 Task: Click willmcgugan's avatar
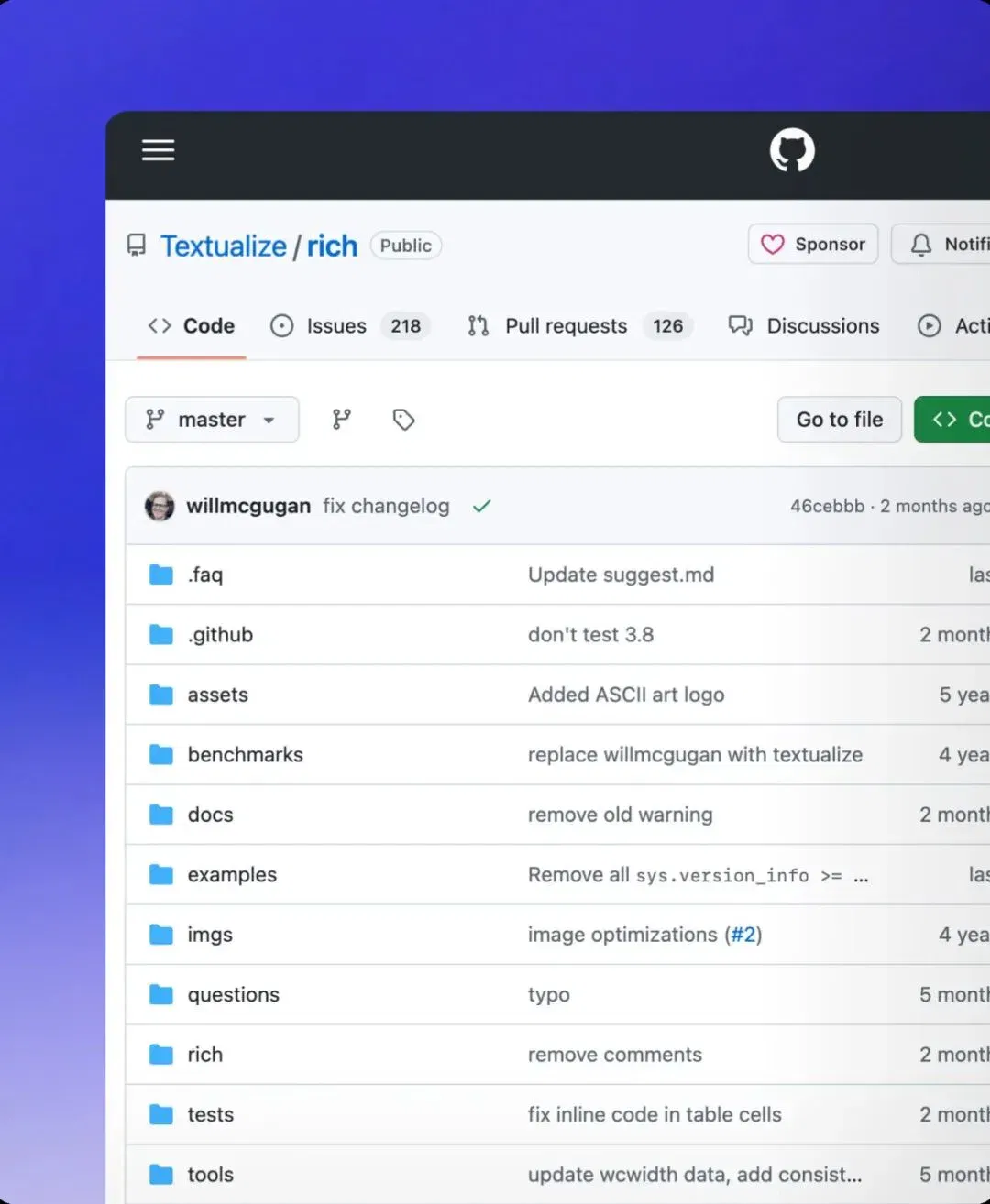[x=159, y=506]
